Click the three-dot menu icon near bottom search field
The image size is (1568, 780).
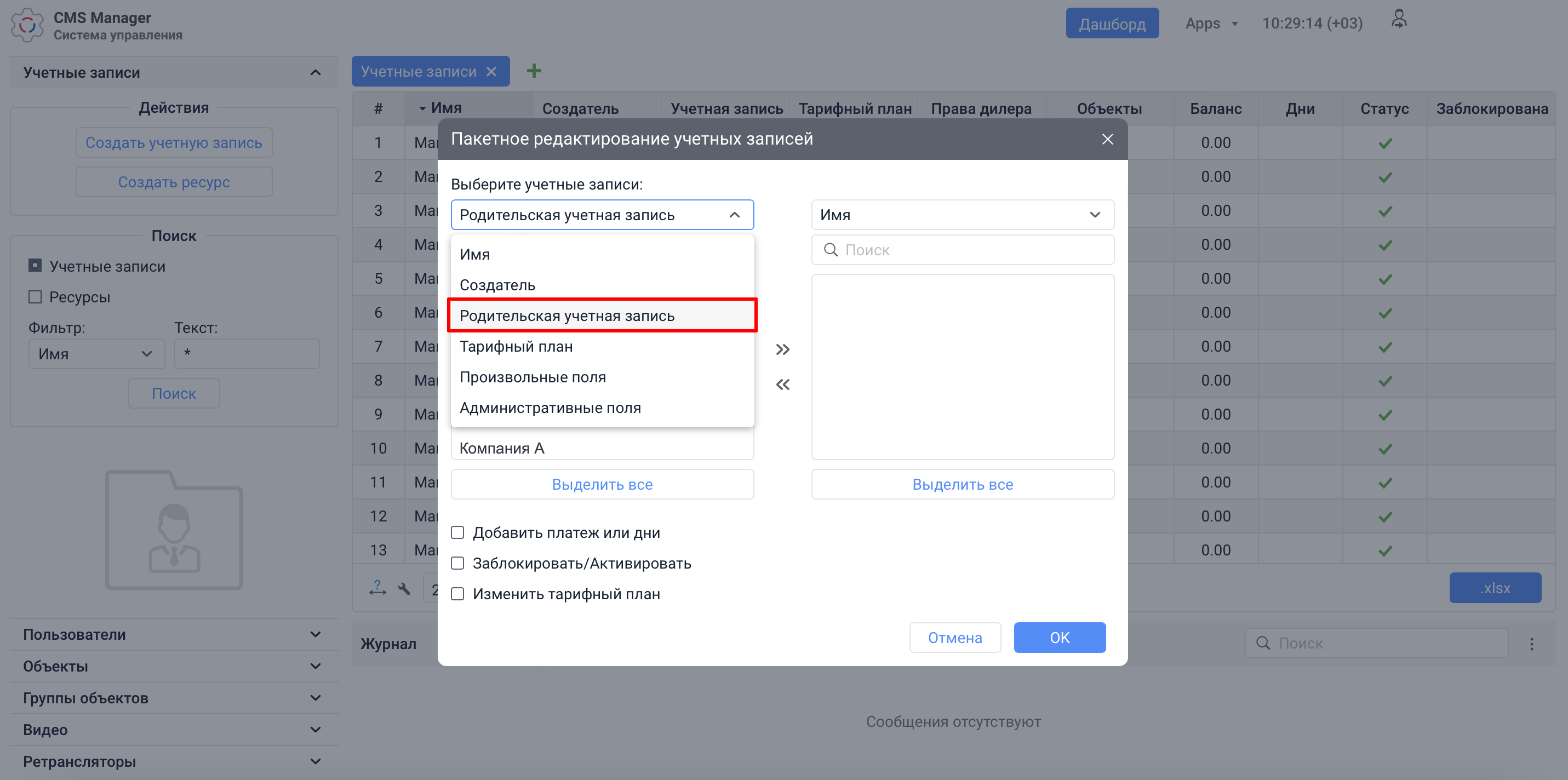pos(1531,643)
